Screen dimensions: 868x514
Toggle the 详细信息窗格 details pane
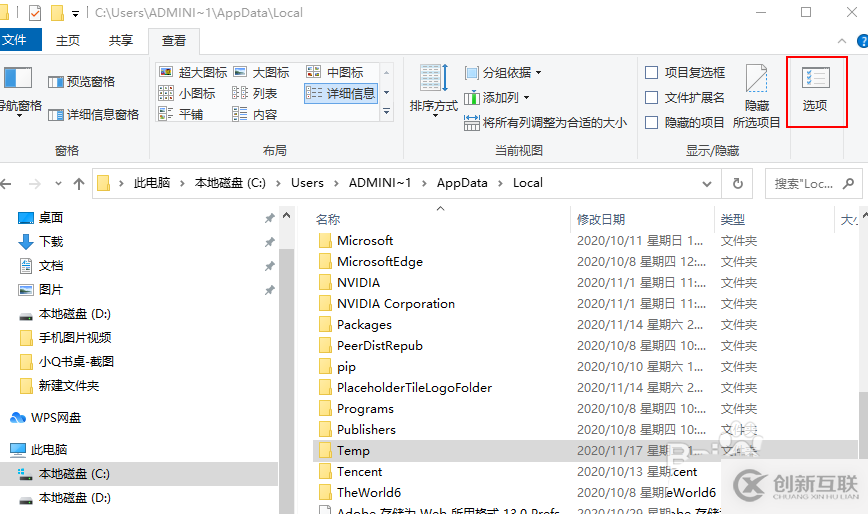[x=93, y=115]
